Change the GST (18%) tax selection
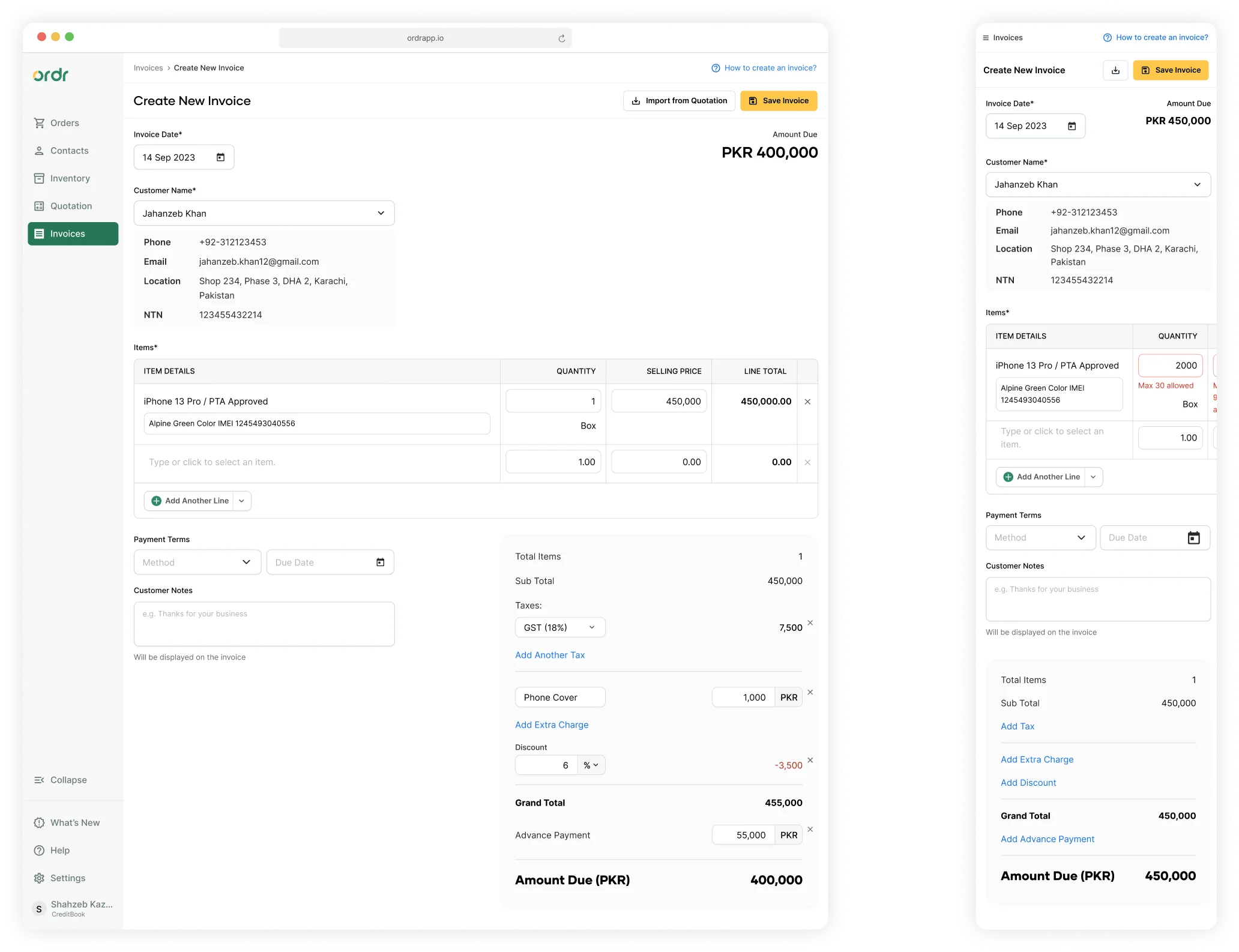This screenshot has height=952, width=1239. 559,627
